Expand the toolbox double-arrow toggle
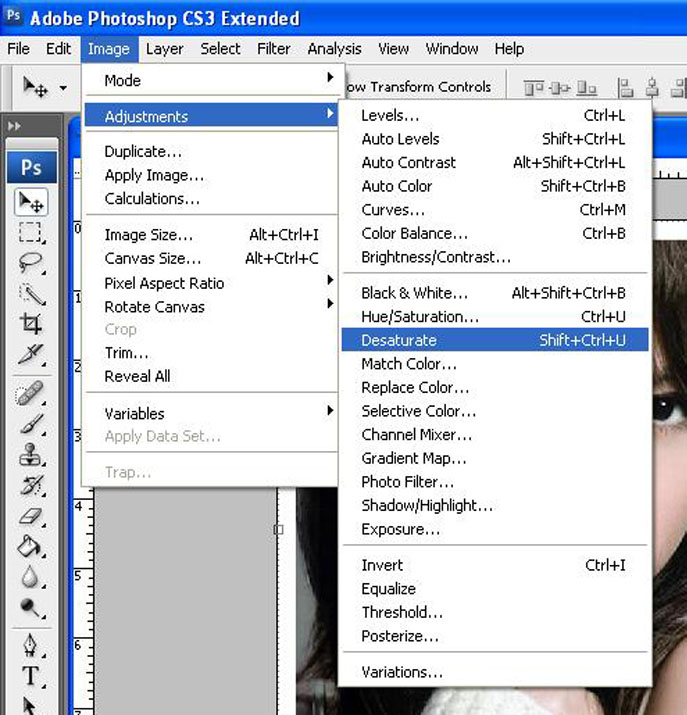This screenshot has width=687, height=715. pos(14,125)
